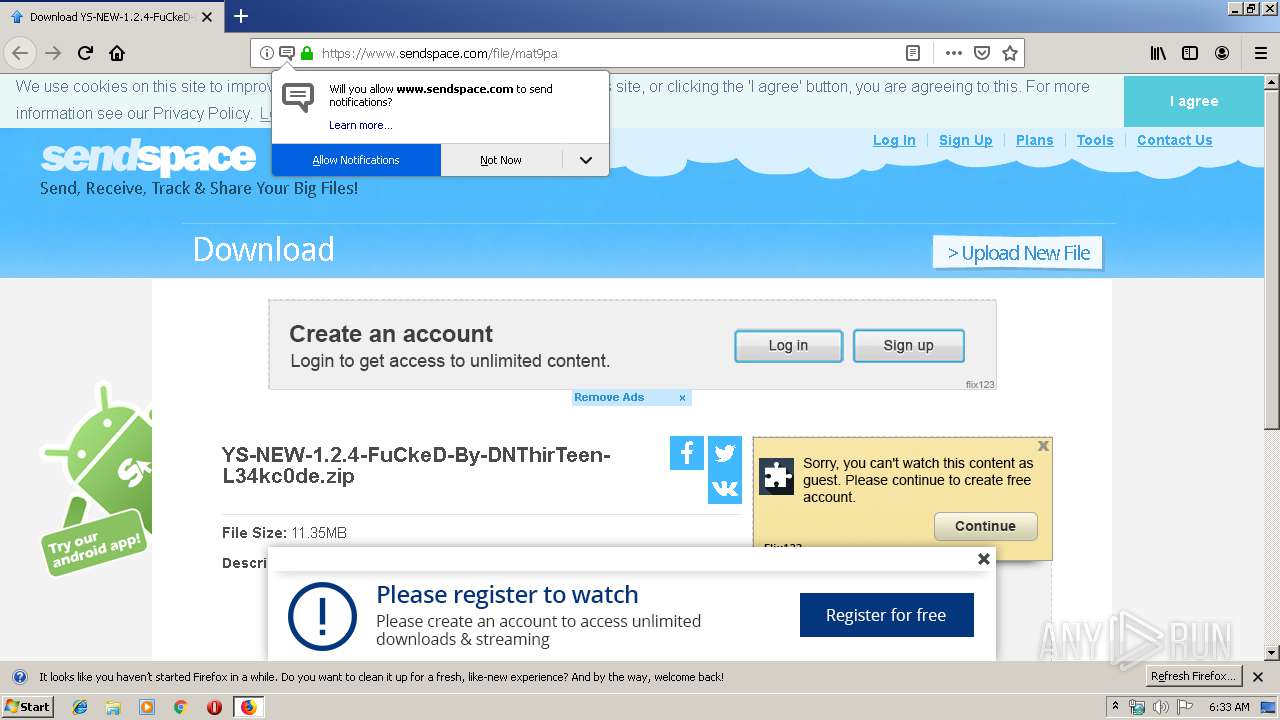1280x720 pixels.
Task: Share file on VK icon
Action: [725, 488]
